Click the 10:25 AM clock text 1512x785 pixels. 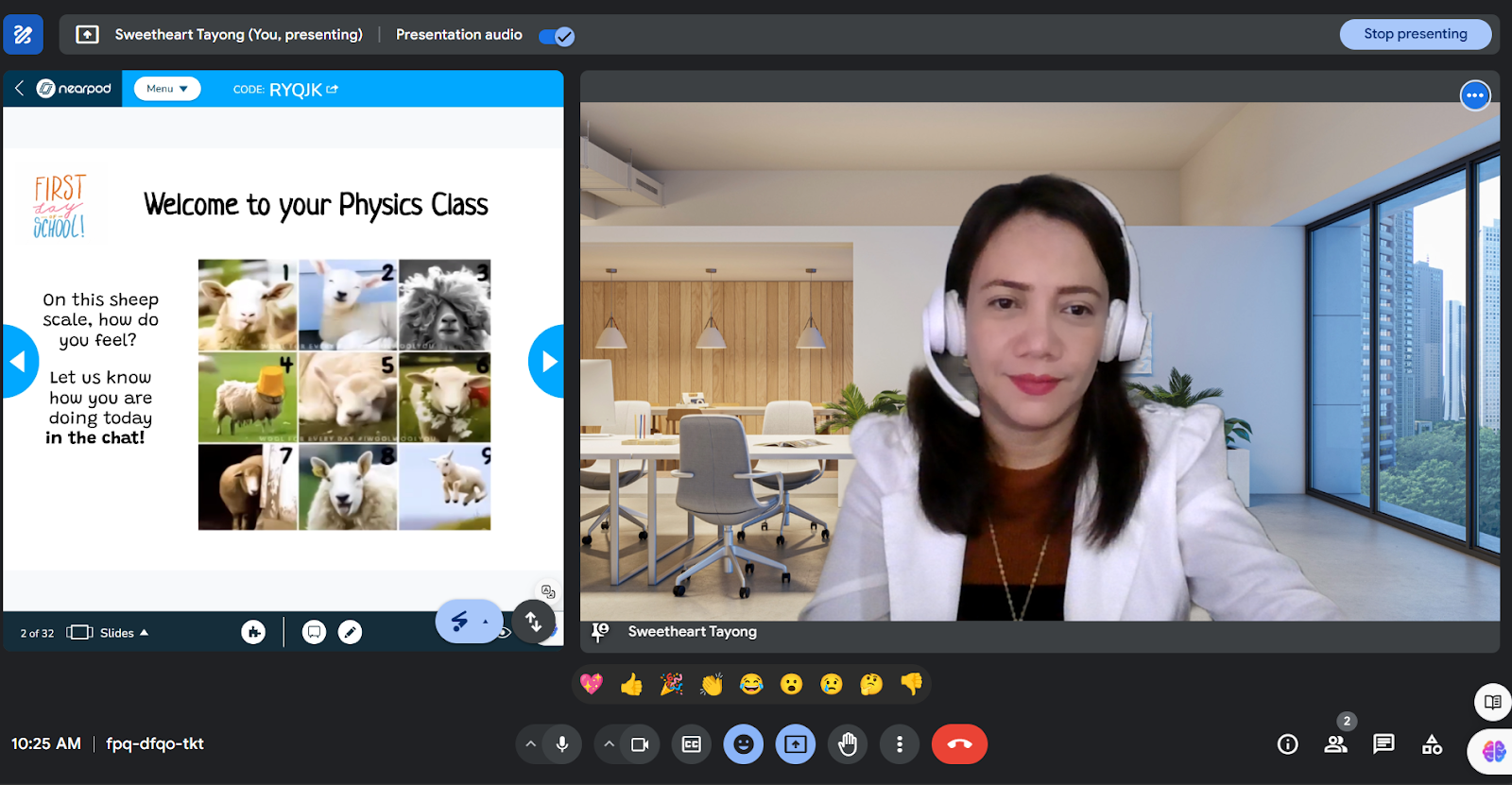click(46, 744)
